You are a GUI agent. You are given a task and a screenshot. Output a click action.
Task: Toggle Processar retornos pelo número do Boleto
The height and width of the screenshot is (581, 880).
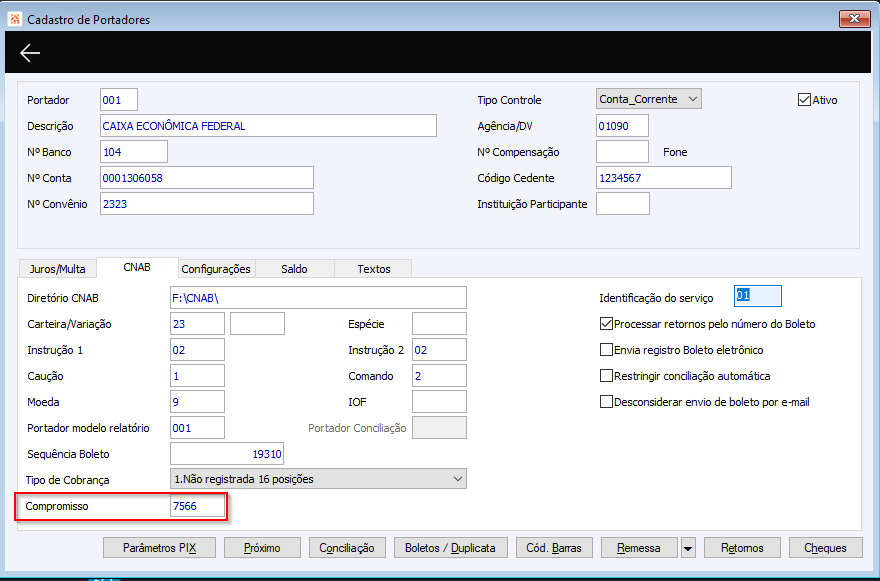(x=606, y=324)
